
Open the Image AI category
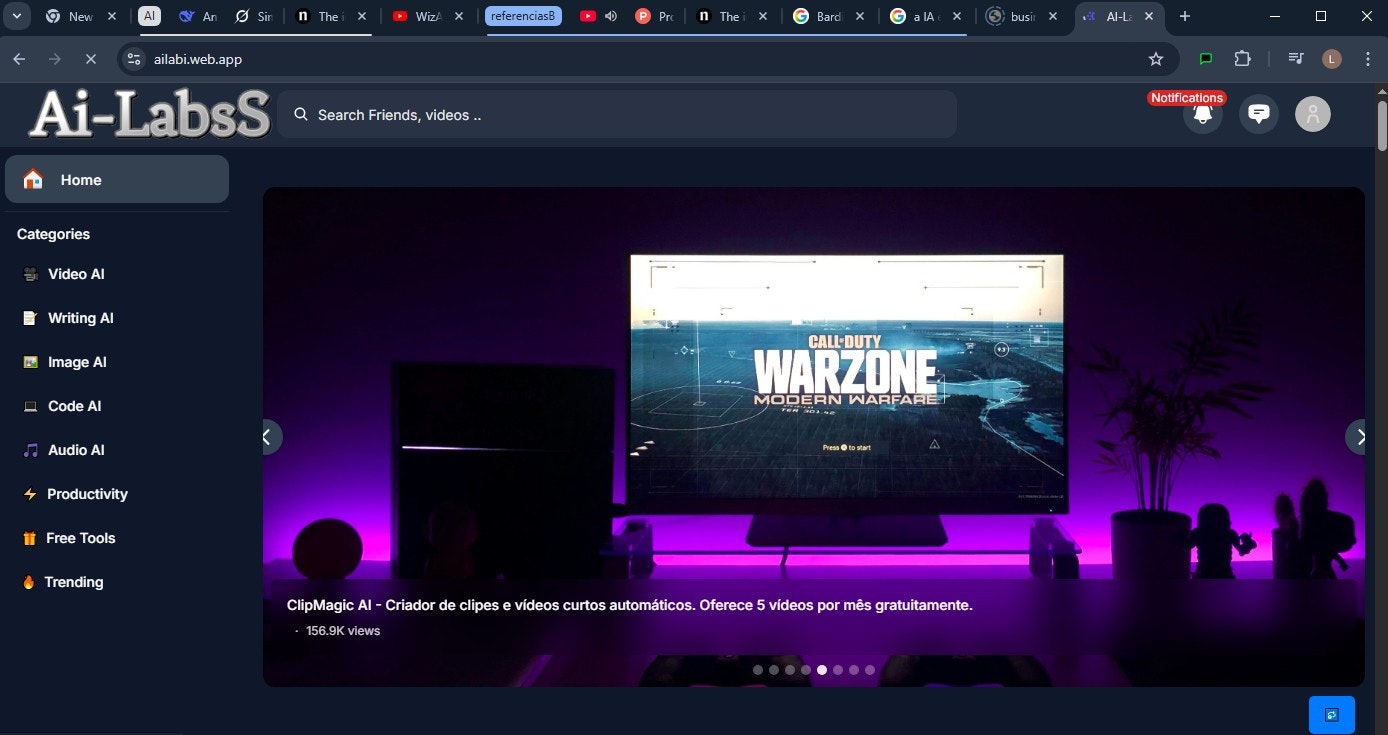[x=77, y=362]
